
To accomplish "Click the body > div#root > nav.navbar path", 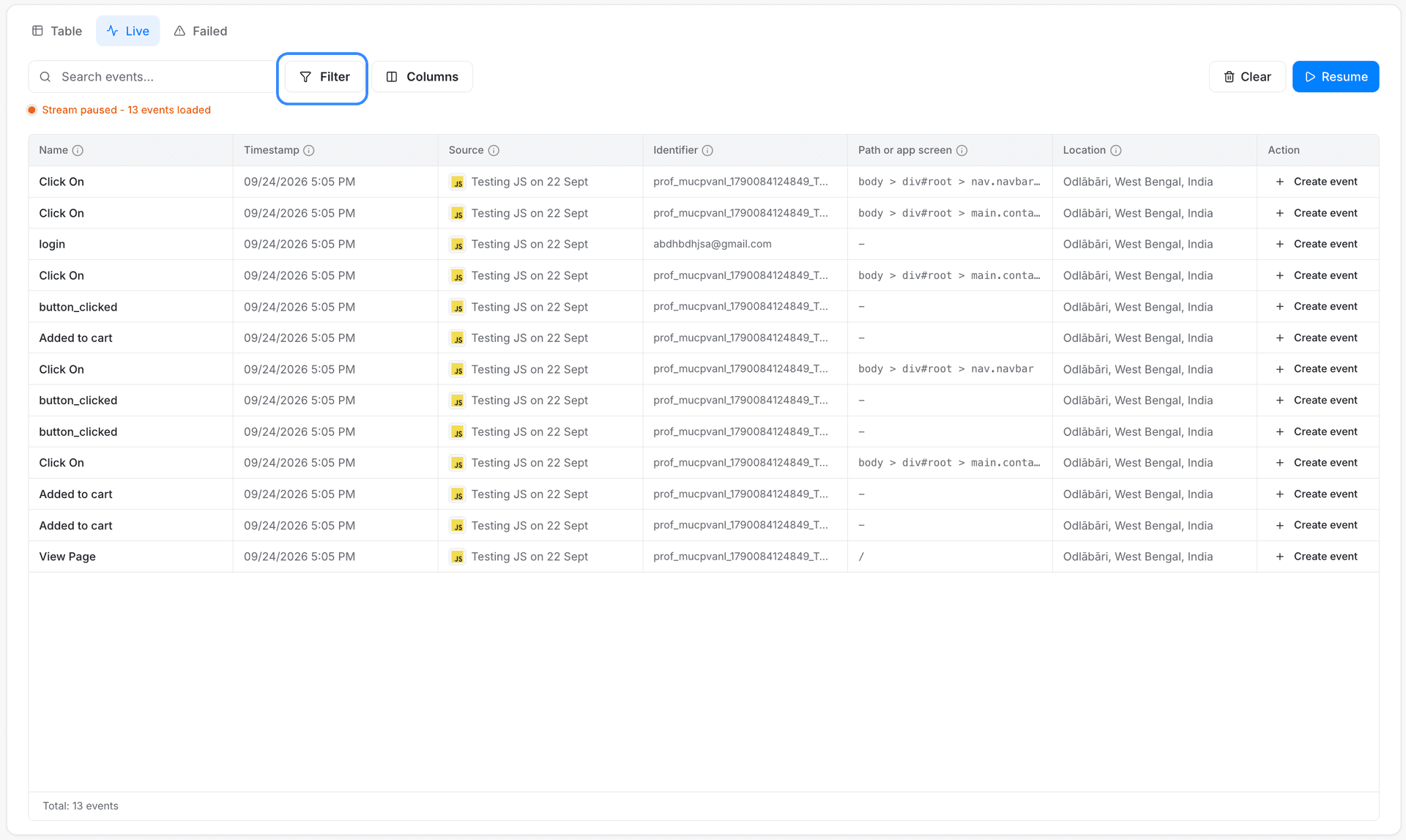I will click(945, 369).
